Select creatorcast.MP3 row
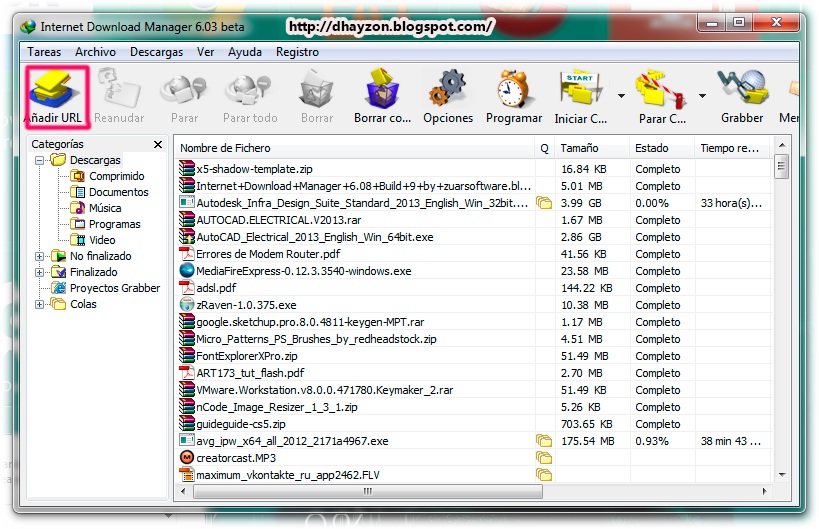This screenshot has width=819, height=529. click(x=474, y=459)
